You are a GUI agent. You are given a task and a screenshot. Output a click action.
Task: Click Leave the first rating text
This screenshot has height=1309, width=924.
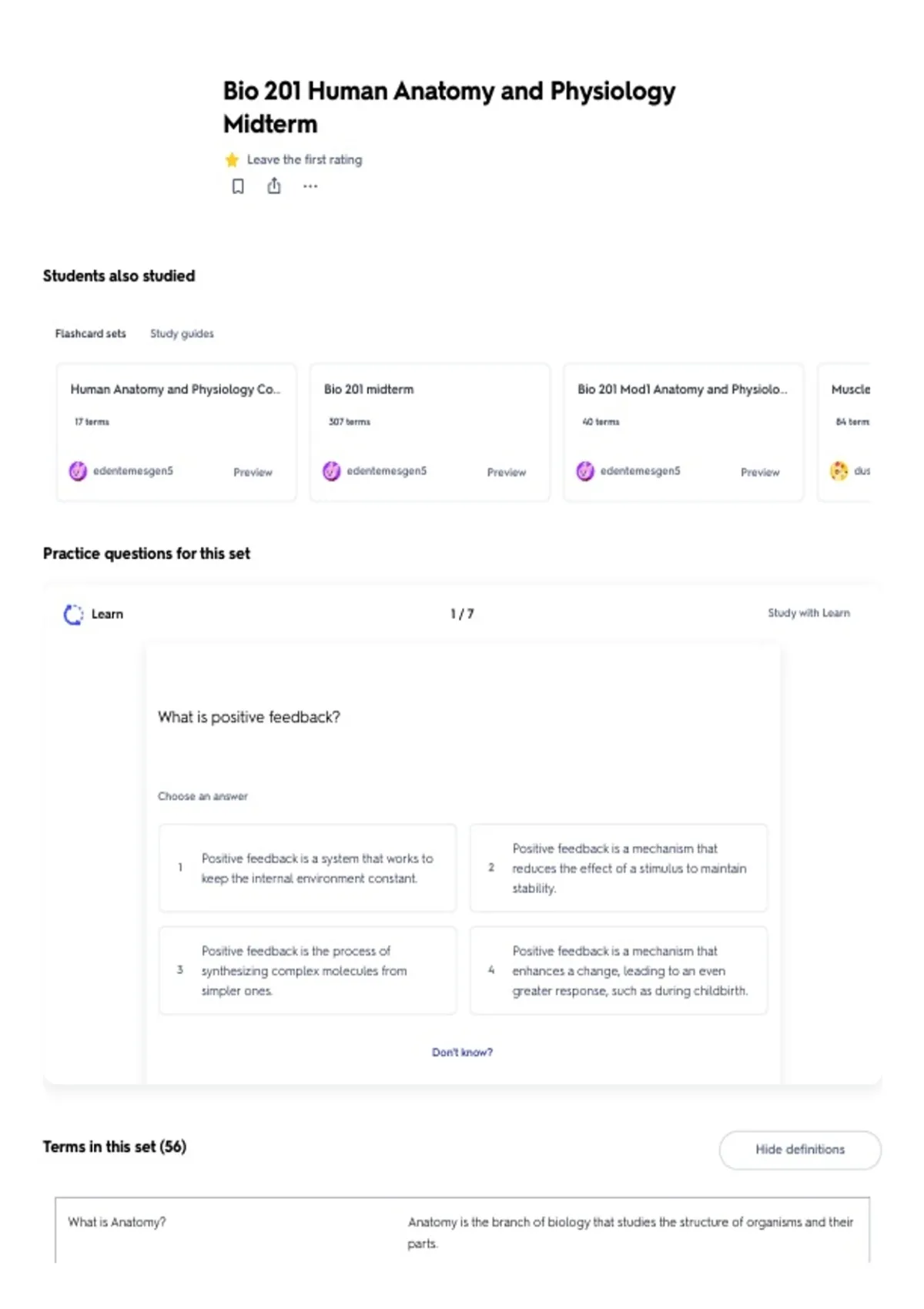304,160
